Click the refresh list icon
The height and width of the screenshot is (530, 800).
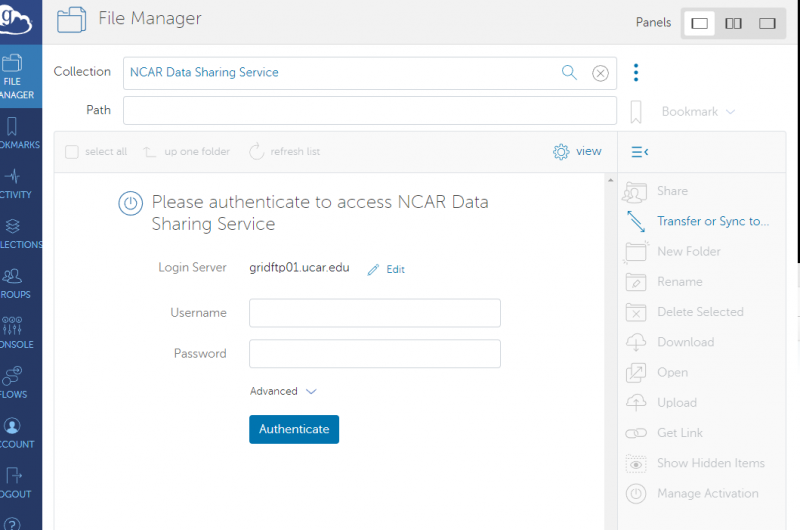(x=256, y=152)
